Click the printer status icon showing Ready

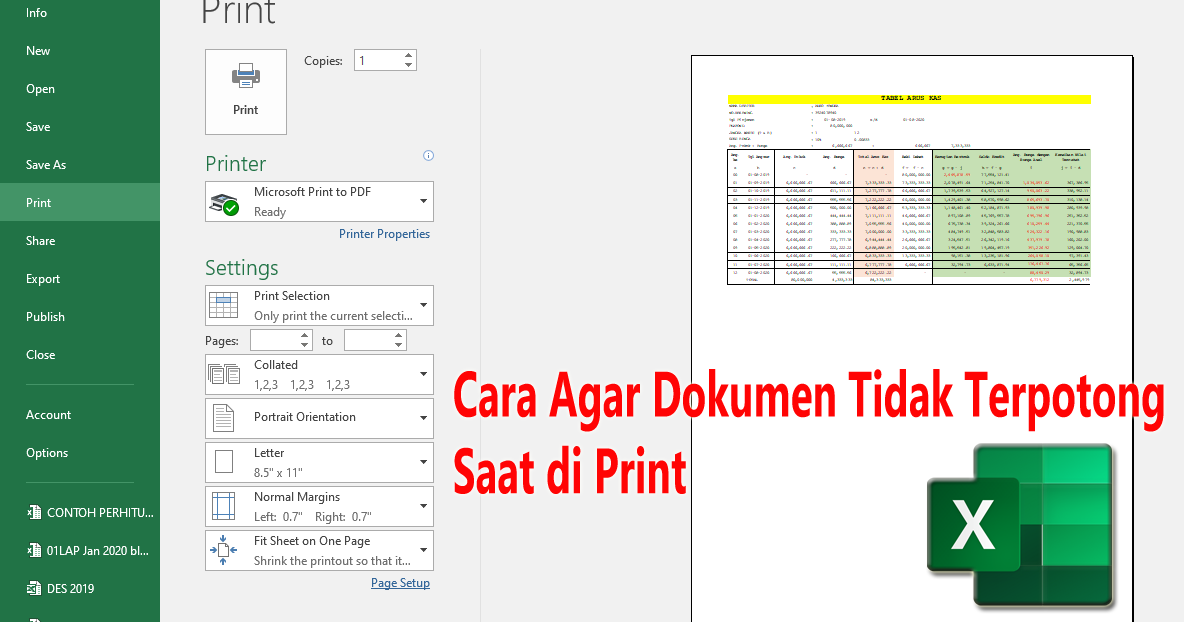click(224, 201)
